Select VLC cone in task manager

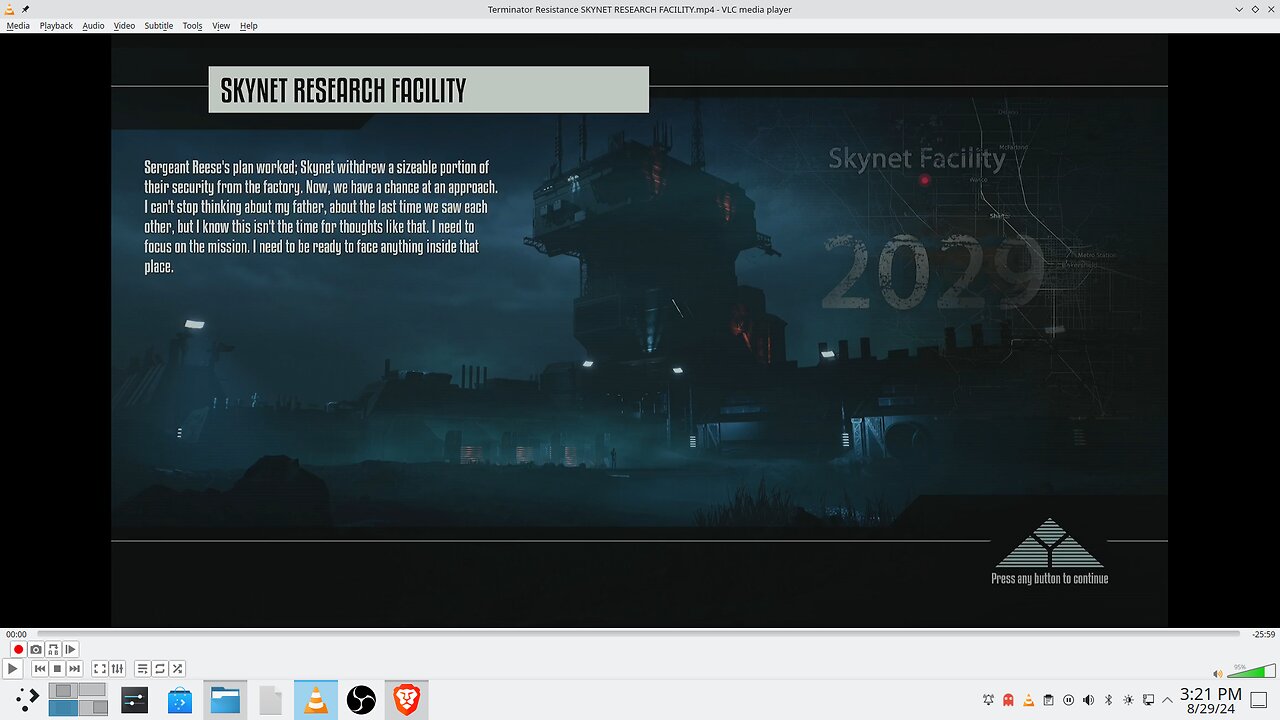tap(316, 700)
